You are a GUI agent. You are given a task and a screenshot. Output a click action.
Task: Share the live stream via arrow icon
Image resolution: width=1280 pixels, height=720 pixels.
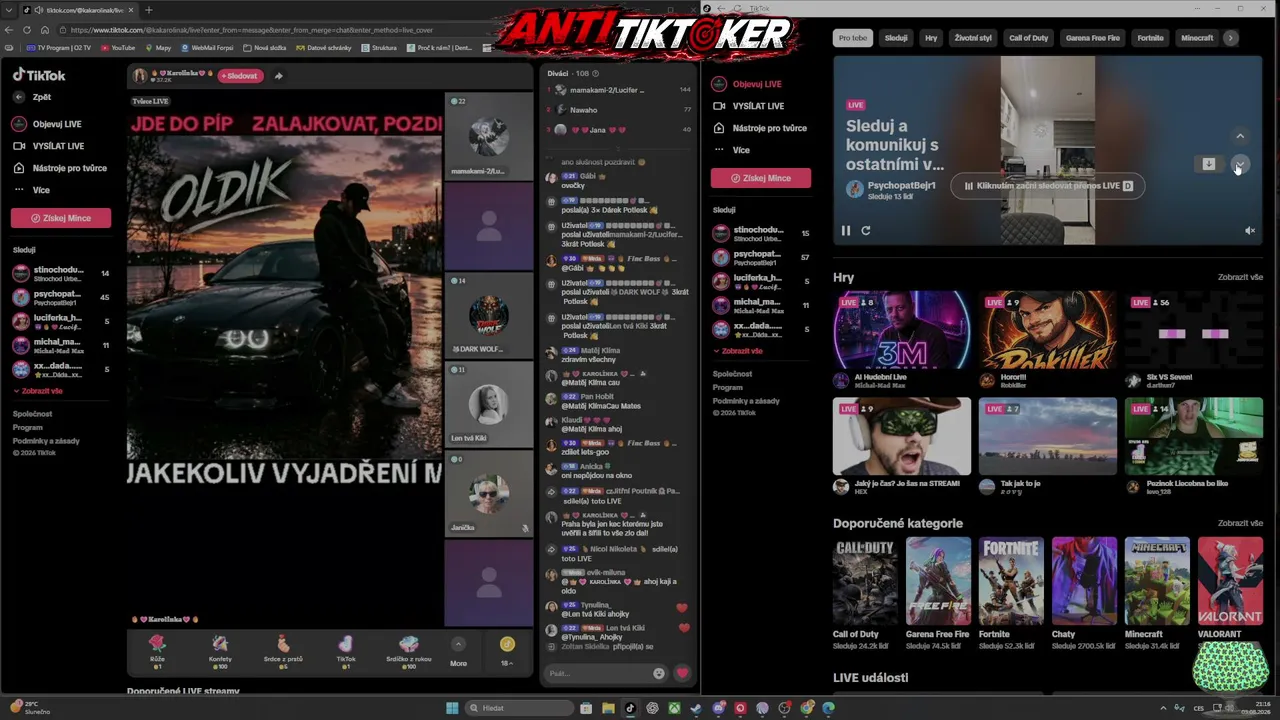[278, 76]
